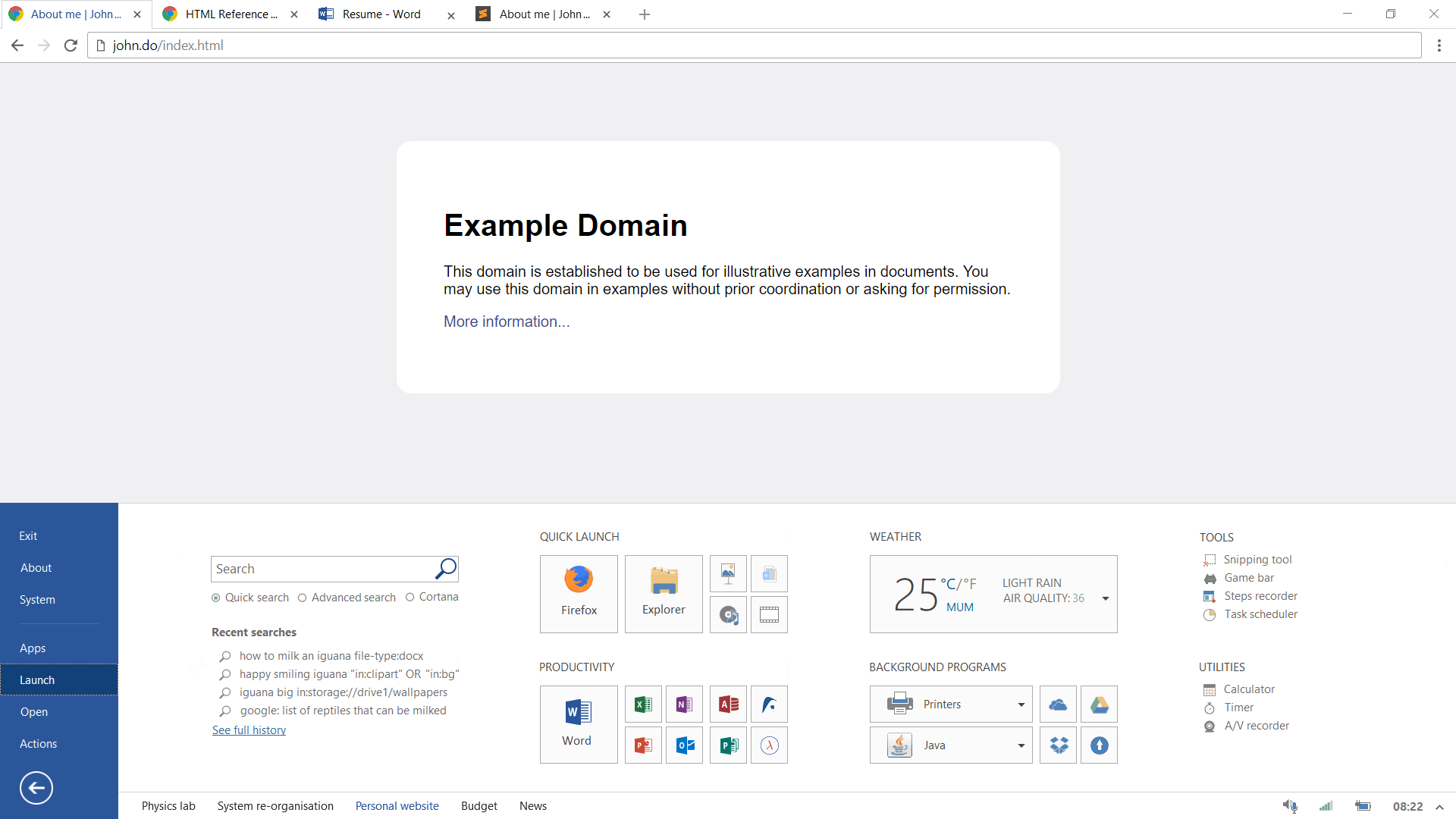The width and height of the screenshot is (1456, 819).
Task: Click the music disc media tile
Action: tap(728, 614)
